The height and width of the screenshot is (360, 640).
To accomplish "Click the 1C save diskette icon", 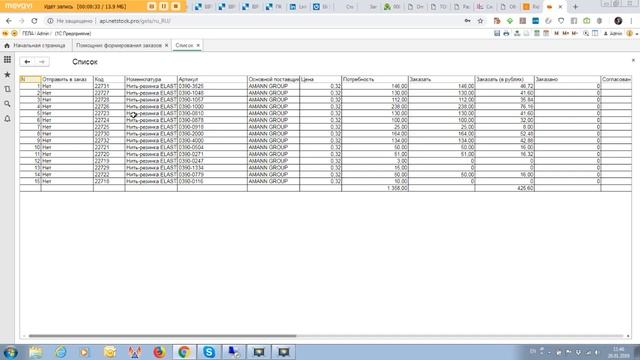I will [x=497, y=33].
